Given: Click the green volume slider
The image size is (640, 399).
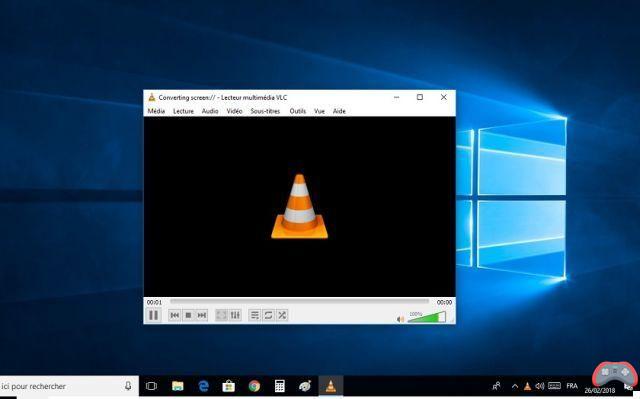Looking at the screenshot, I should (x=427, y=317).
